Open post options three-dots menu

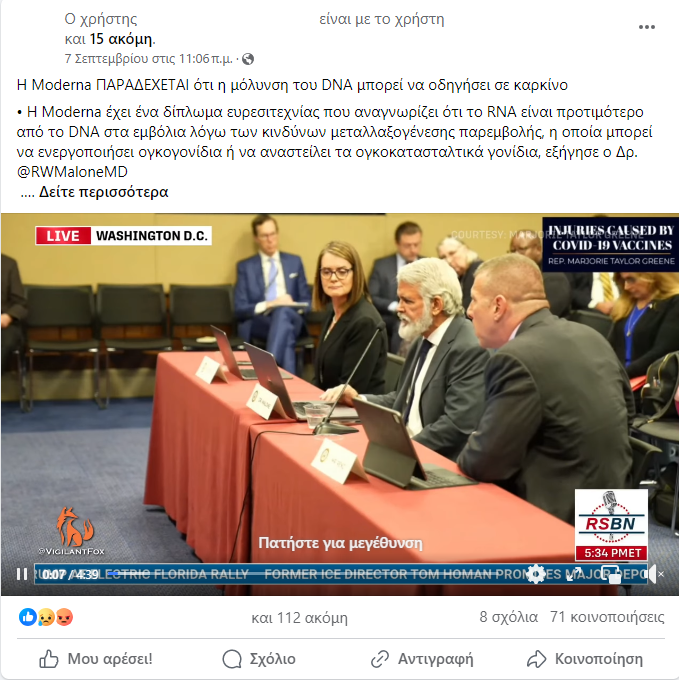[647, 27]
